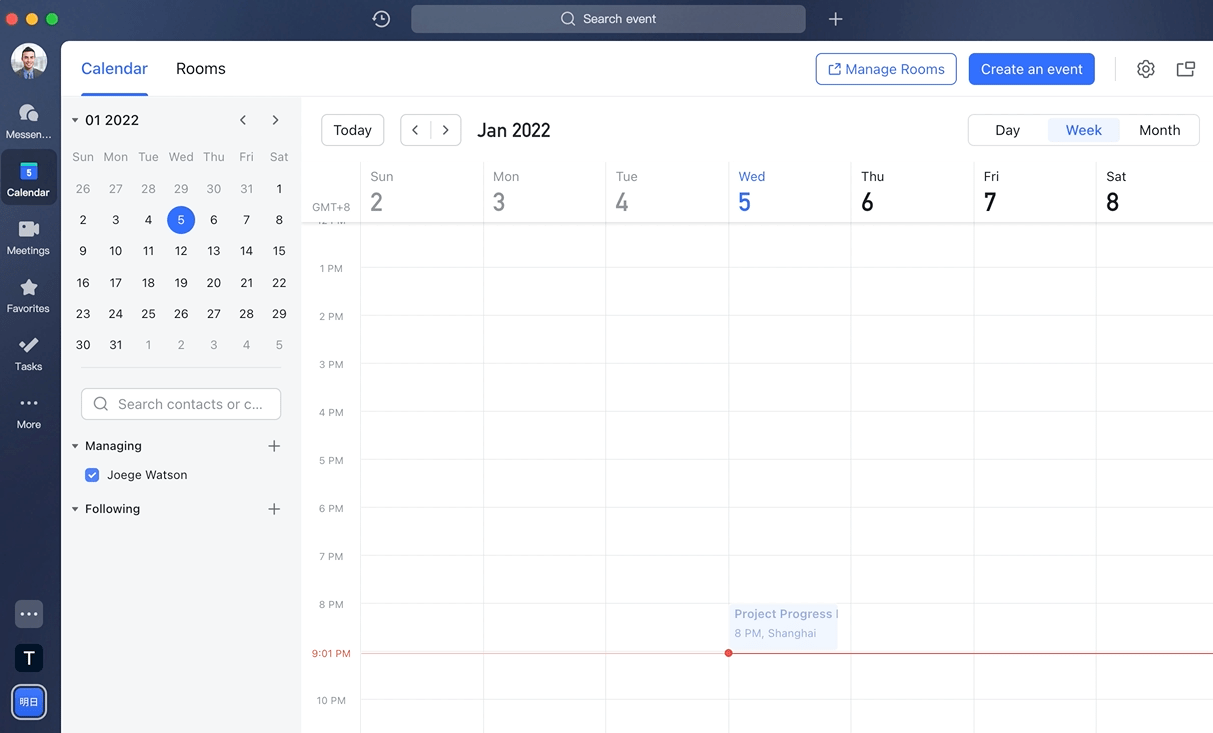Viewport: 1213px width, 733px height.
Task: Click the Thu 6 column header
Action: coord(912,192)
